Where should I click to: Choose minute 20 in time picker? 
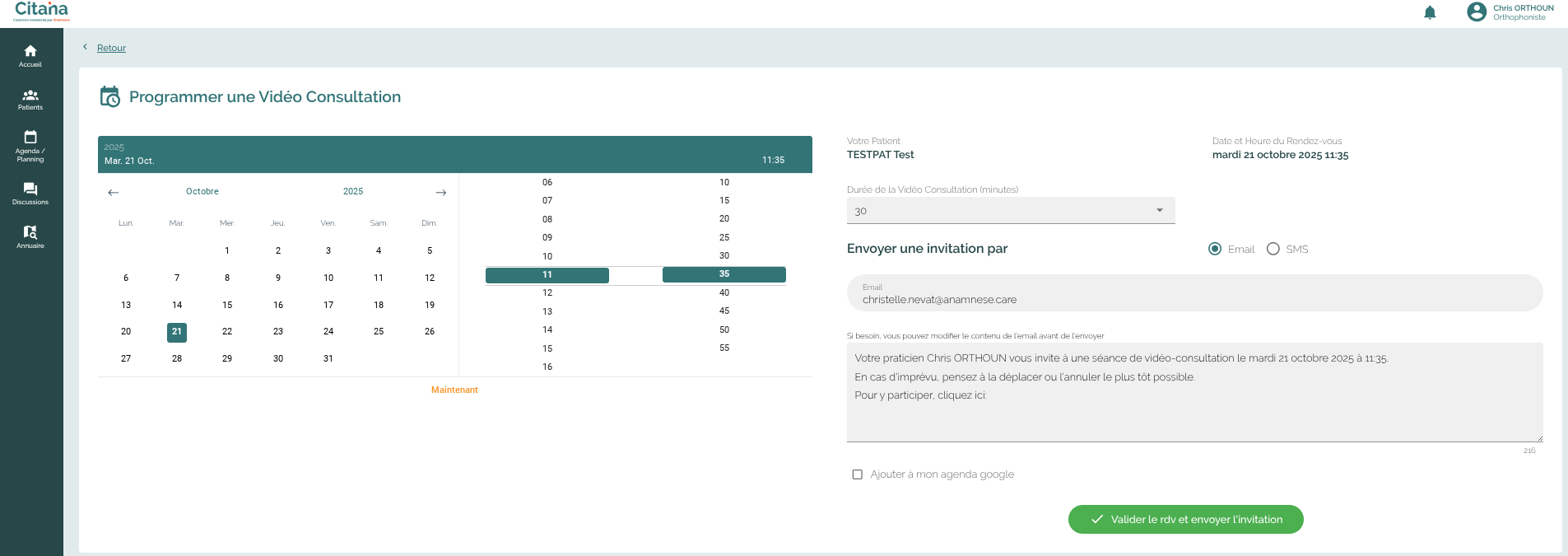click(x=724, y=219)
